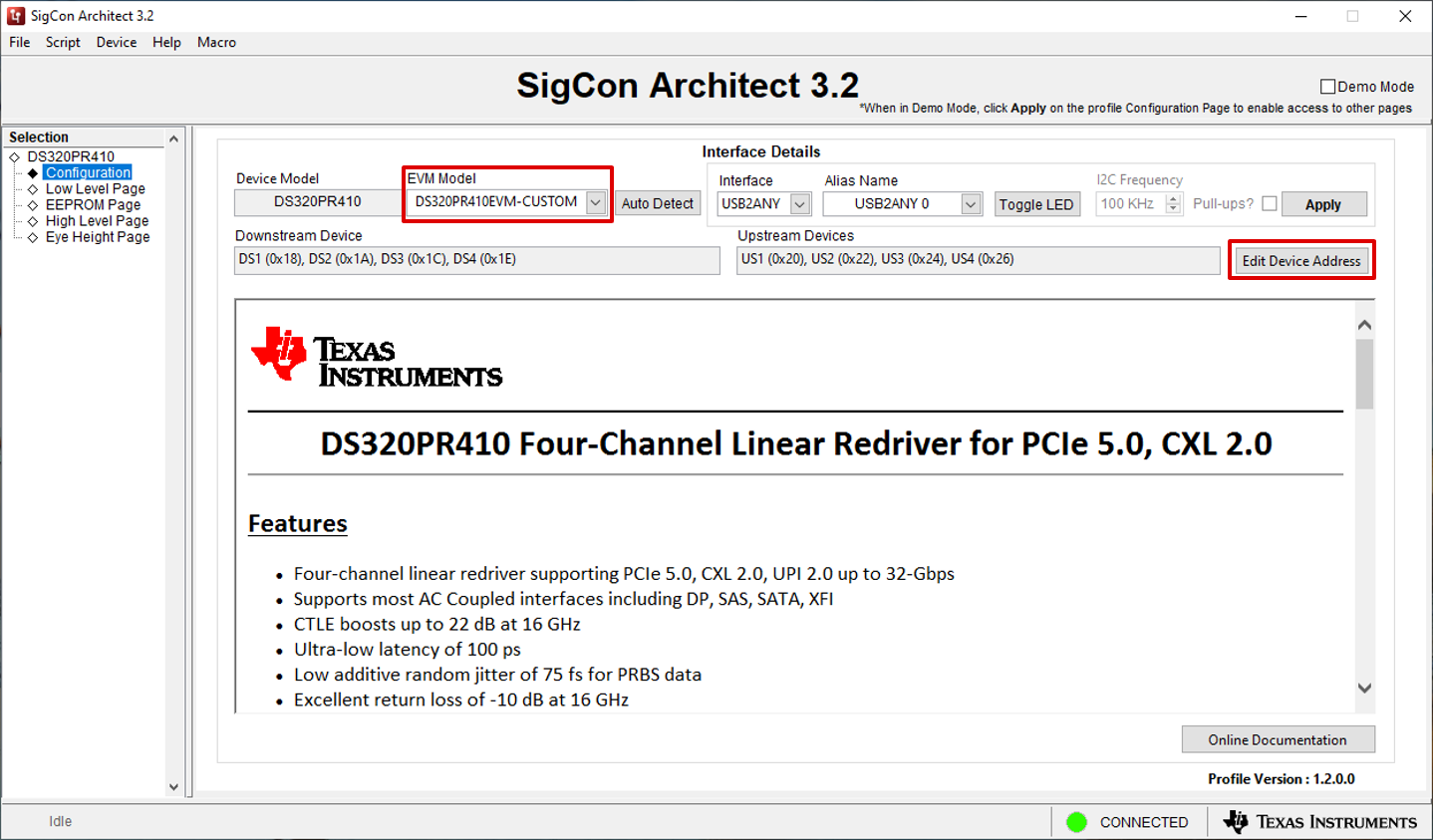Enable the Demo Mode checkbox
Image resolution: width=1433 pixels, height=840 pixels.
(1327, 87)
